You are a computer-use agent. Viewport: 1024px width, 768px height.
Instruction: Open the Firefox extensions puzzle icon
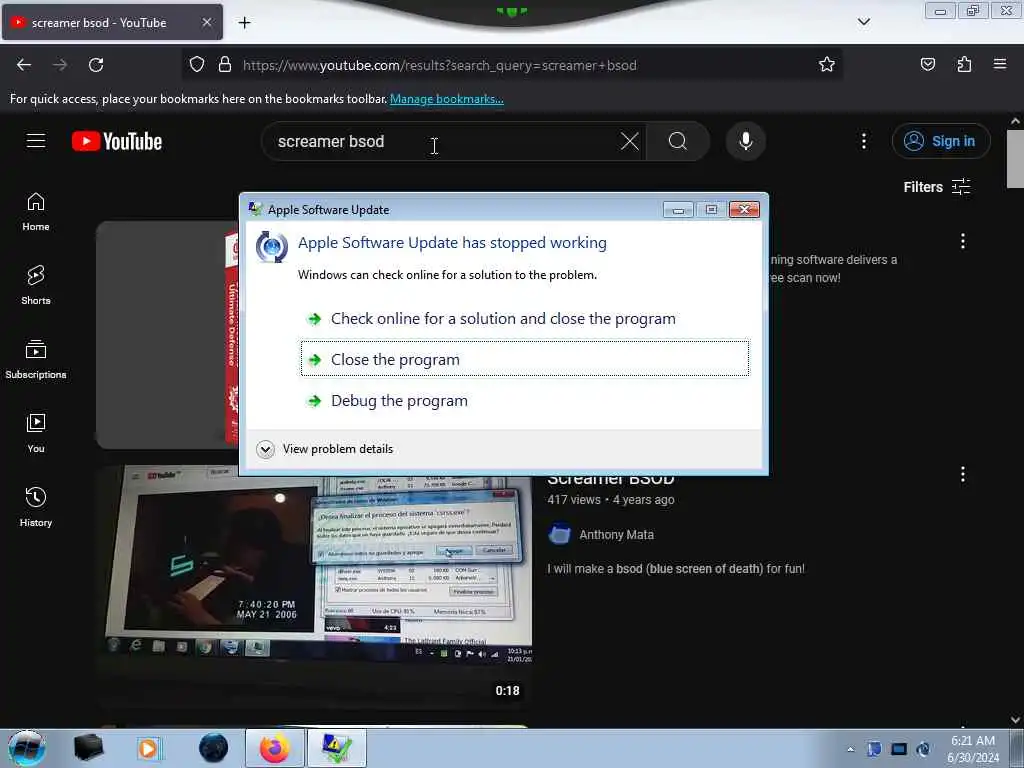pos(964,64)
